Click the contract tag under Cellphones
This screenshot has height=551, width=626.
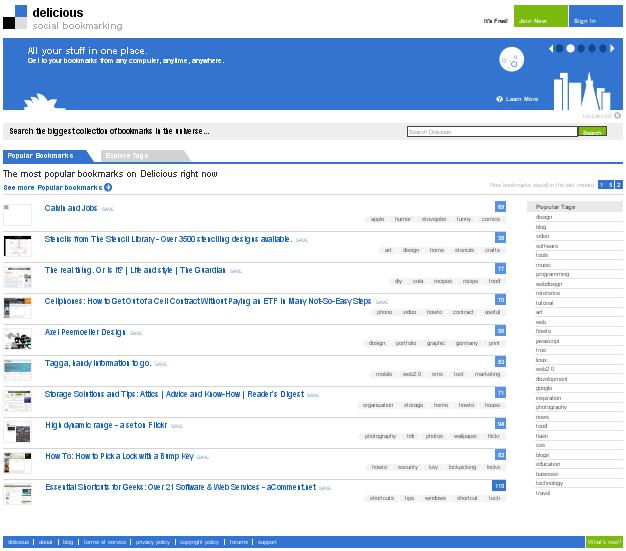[x=463, y=312]
